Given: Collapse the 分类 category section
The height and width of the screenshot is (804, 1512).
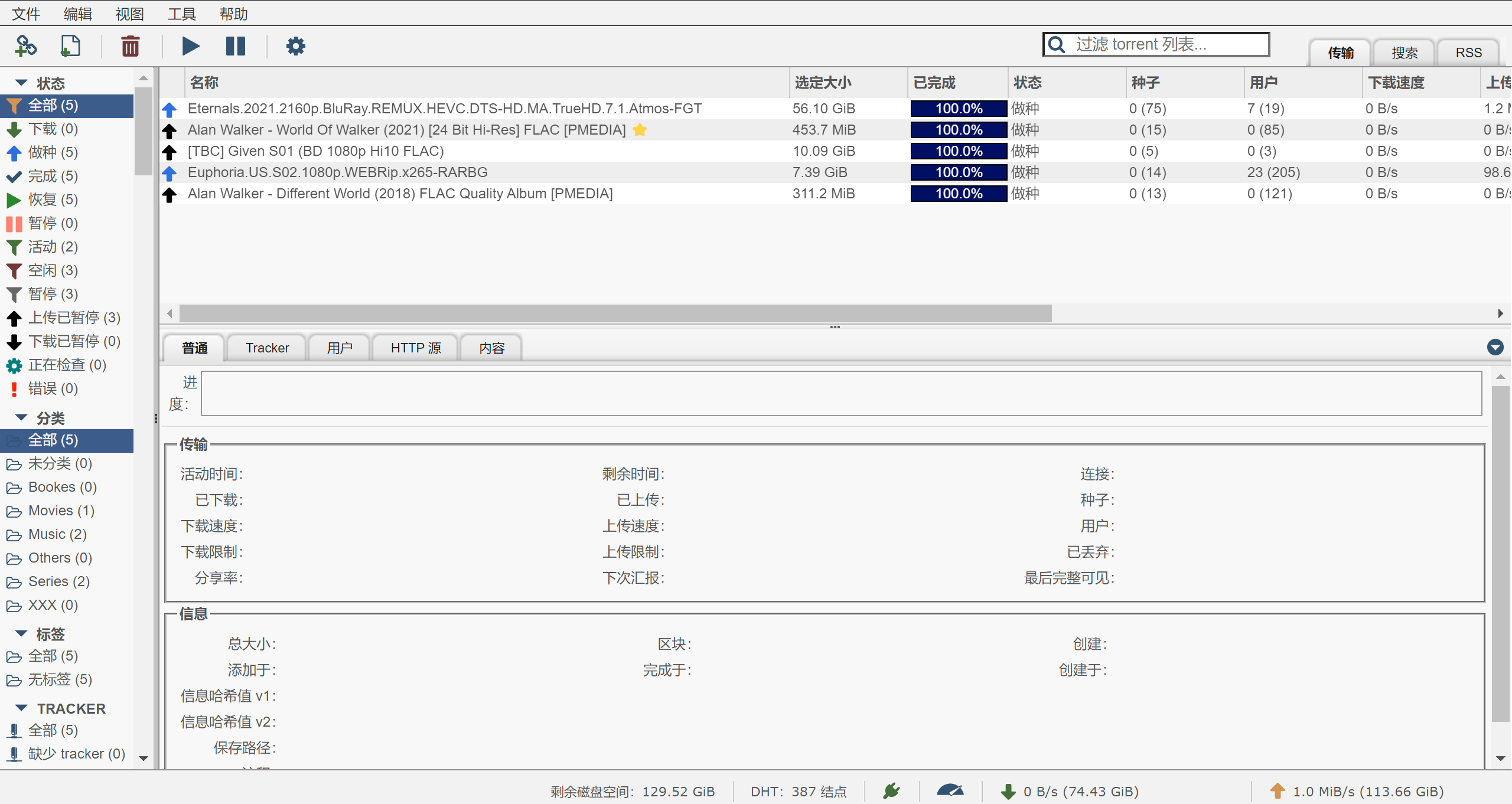Looking at the screenshot, I should 22,417.
